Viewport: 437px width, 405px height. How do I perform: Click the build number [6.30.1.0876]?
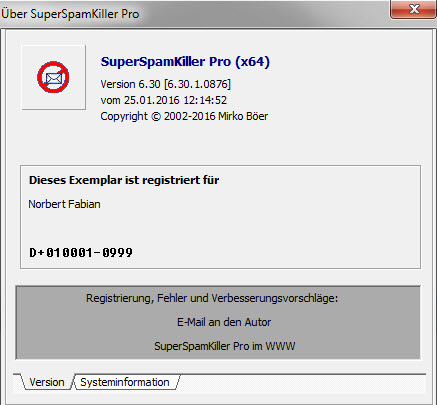[x=197, y=84]
